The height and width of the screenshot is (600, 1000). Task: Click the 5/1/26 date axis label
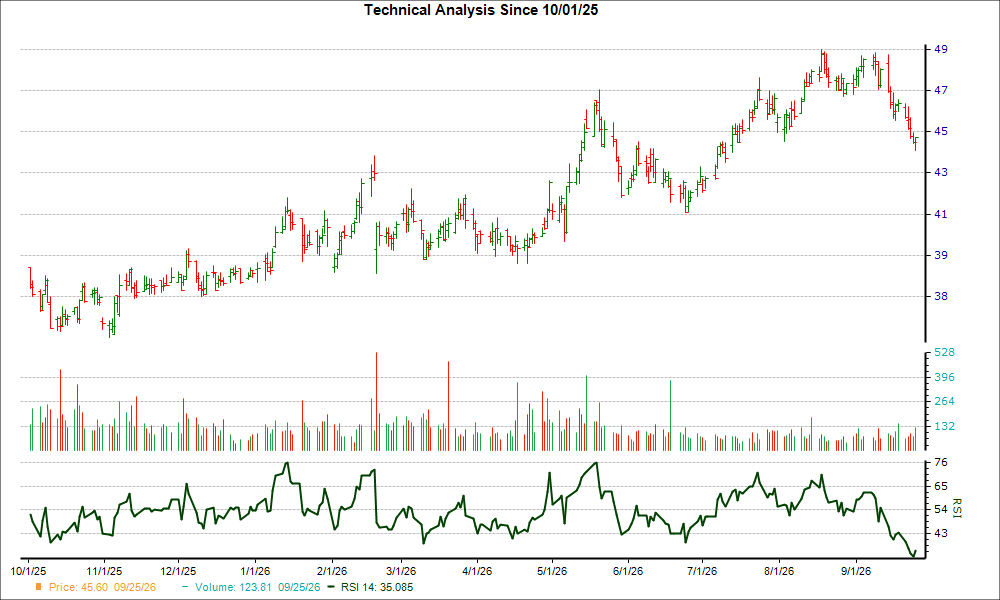pyautogui.click(x=552, y=571)
